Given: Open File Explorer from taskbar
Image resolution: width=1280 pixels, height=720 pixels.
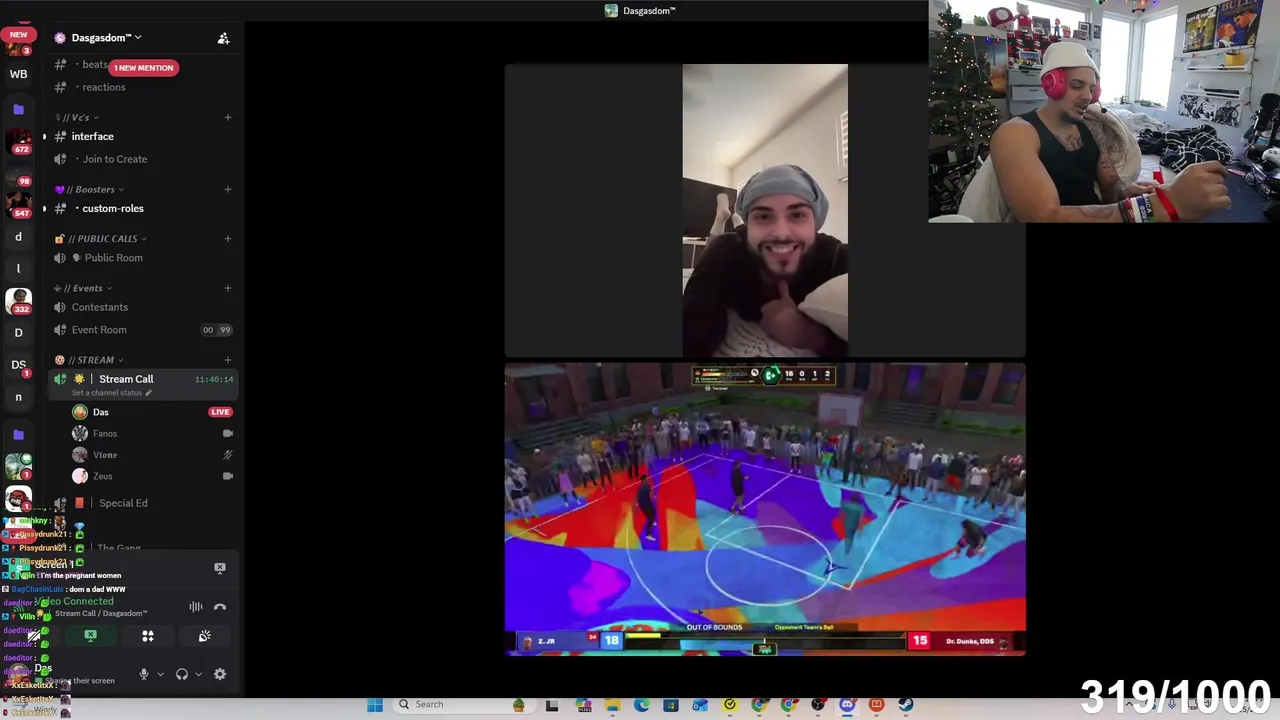Looking at the screenshot, I should point(612,705).
